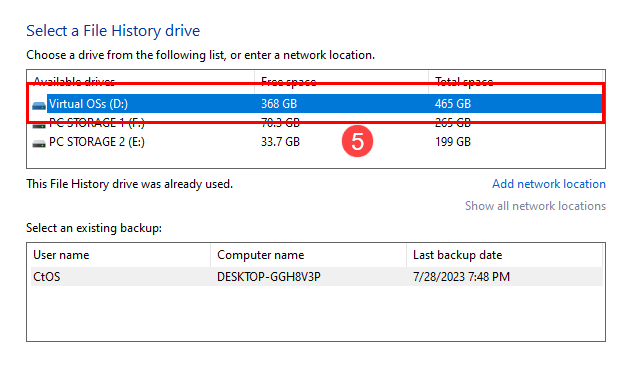Sort by User name column header
Image resolution: width=626 pixels, height=376 pixels.
click(x=120, y=255)
